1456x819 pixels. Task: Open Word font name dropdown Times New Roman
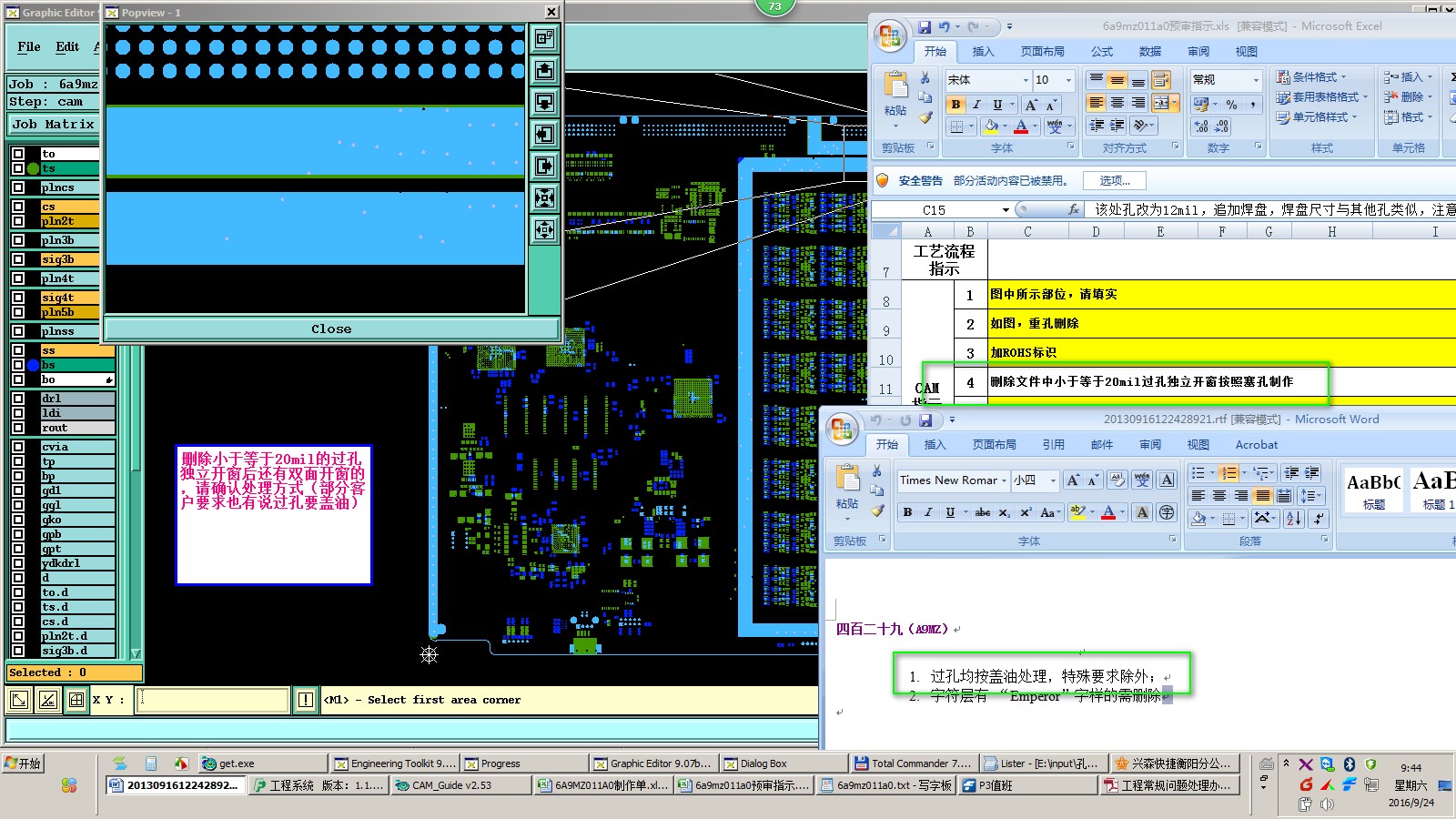(1005, 480)
